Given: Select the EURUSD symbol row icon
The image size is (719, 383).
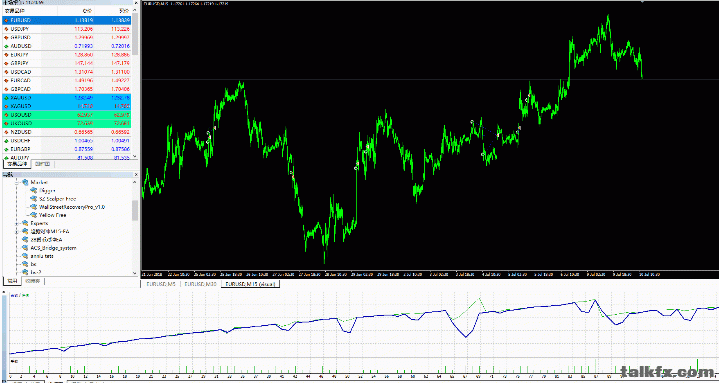Looking at the screenshot, I should 6,20.
